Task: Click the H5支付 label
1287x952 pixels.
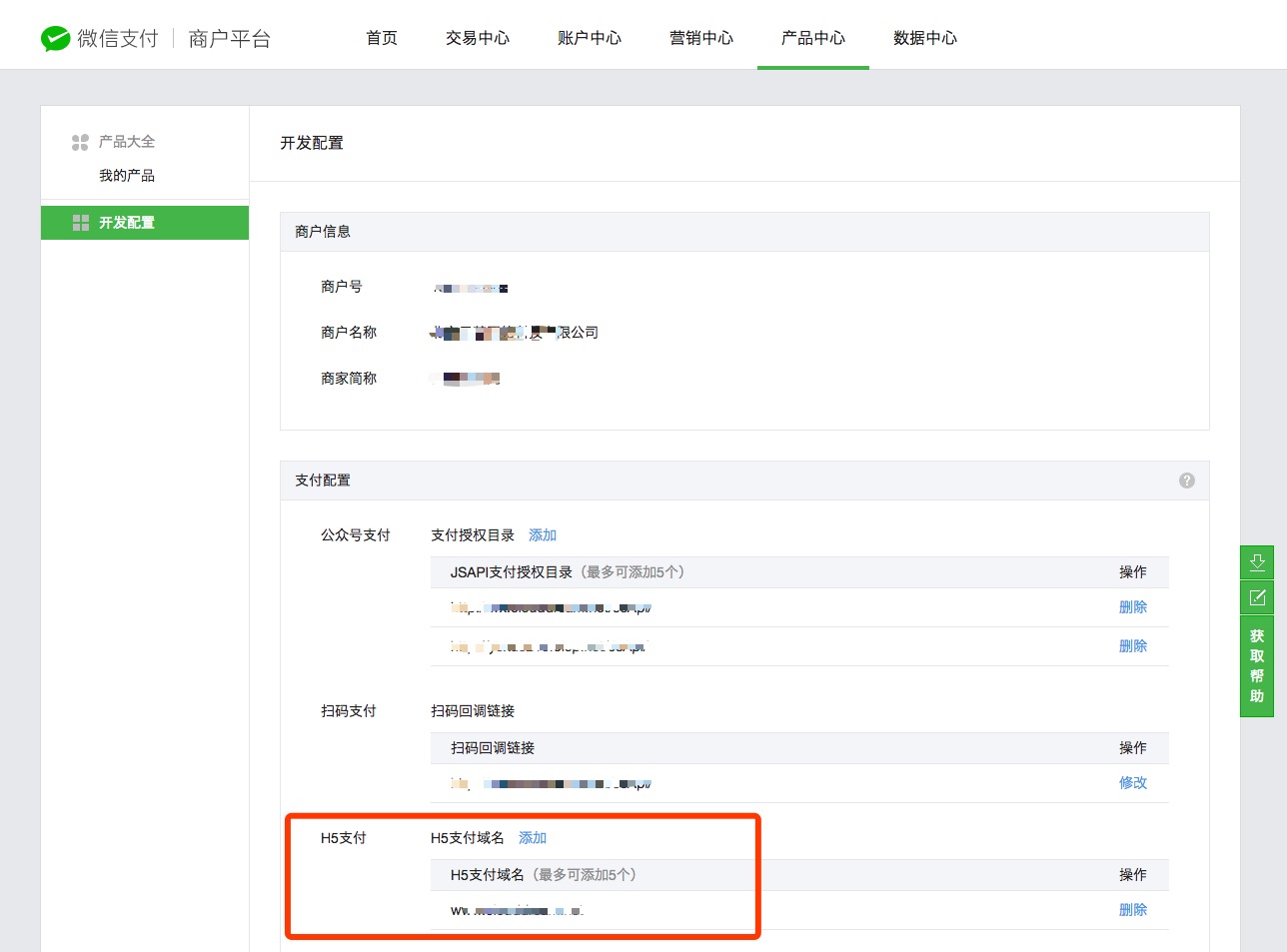Action: (x=344, y=838)
